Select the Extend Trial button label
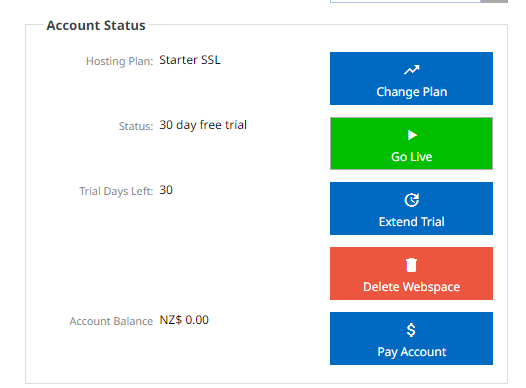This screenshot has height=388, width=526. [x=412, y=222]
